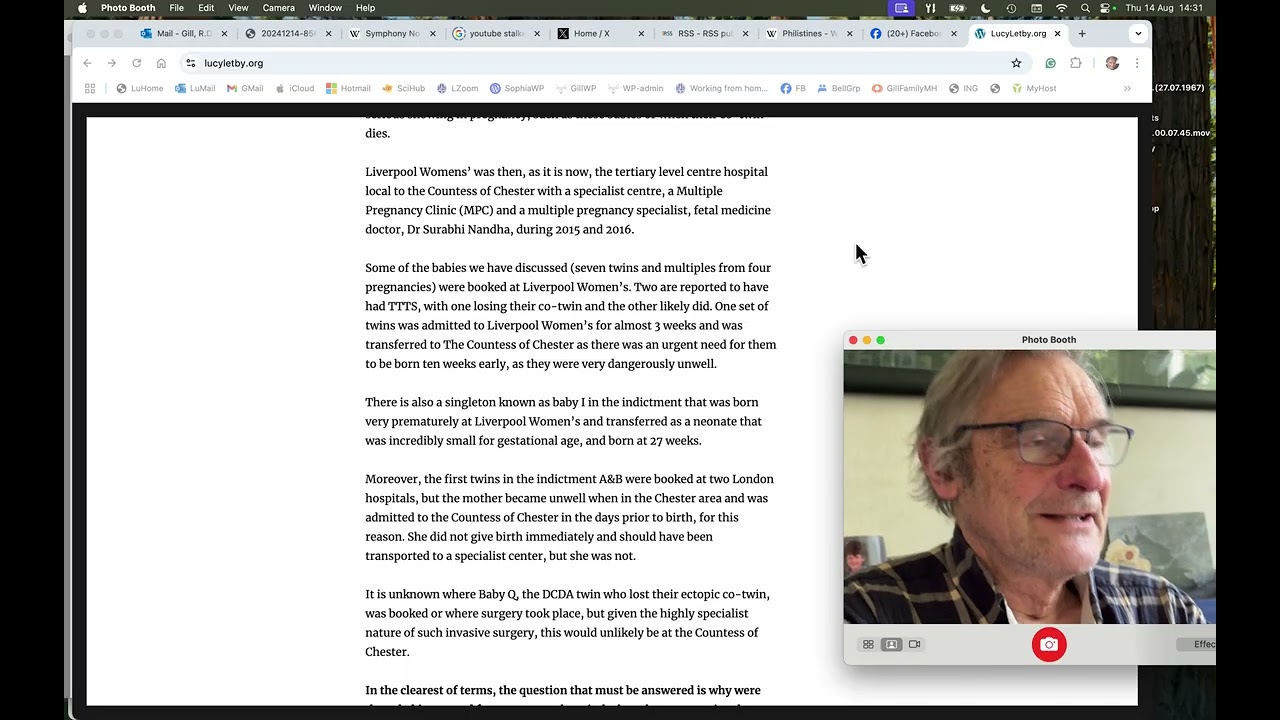1280x720 pixels.
Task: Switch Photo Booth to four-up grid mode
Action: point(868,645)
